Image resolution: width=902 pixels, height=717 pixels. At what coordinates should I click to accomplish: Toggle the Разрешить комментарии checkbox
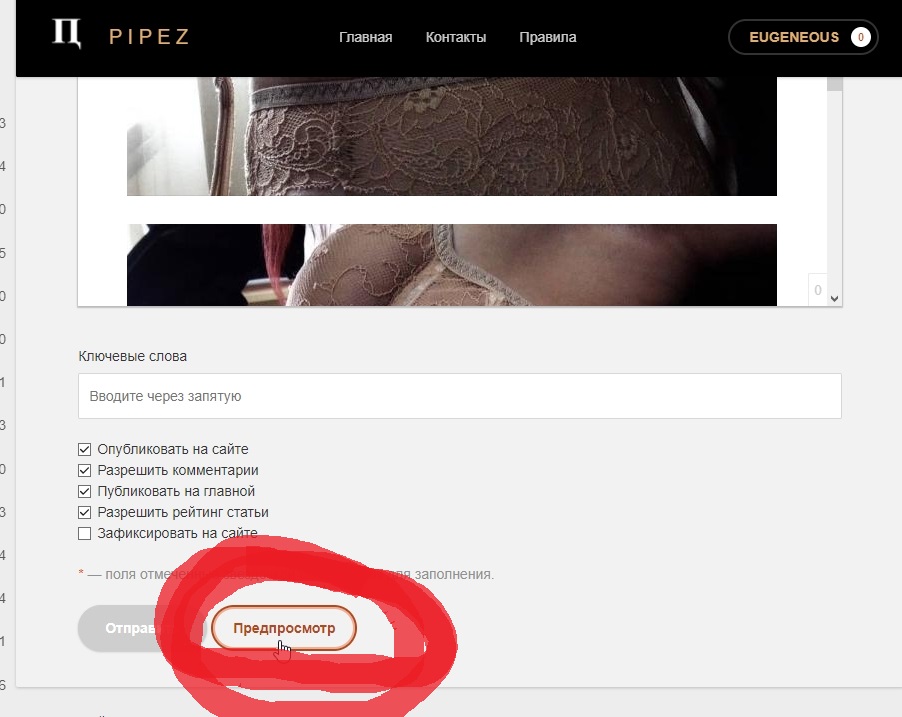(85, 471)
